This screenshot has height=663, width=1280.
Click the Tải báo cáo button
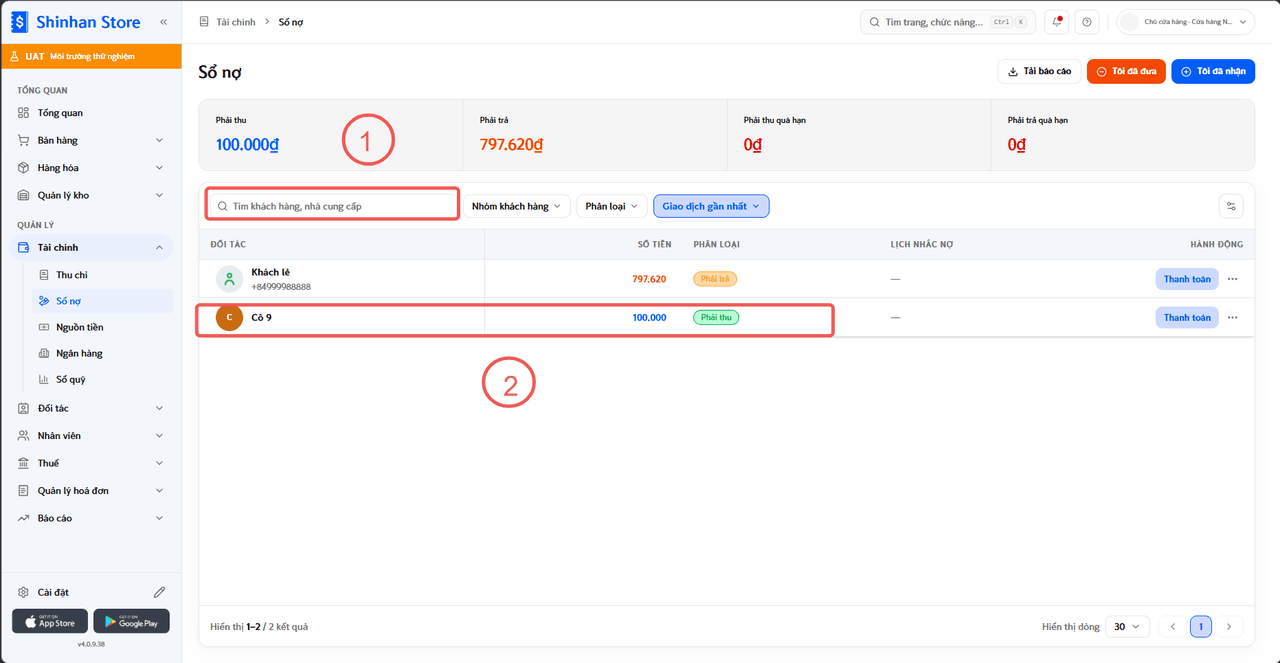(x=1040, y=71)
